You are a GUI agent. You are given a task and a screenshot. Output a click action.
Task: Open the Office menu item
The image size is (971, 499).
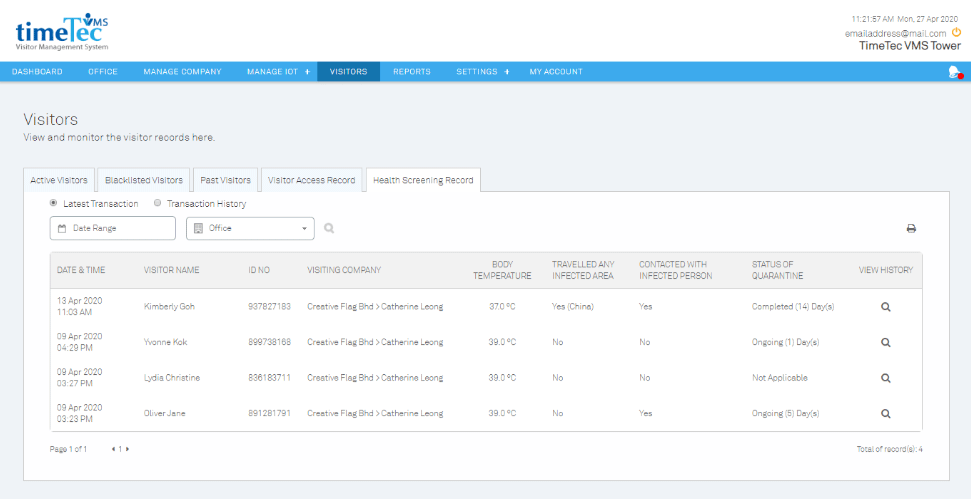(x=103, y=72)
